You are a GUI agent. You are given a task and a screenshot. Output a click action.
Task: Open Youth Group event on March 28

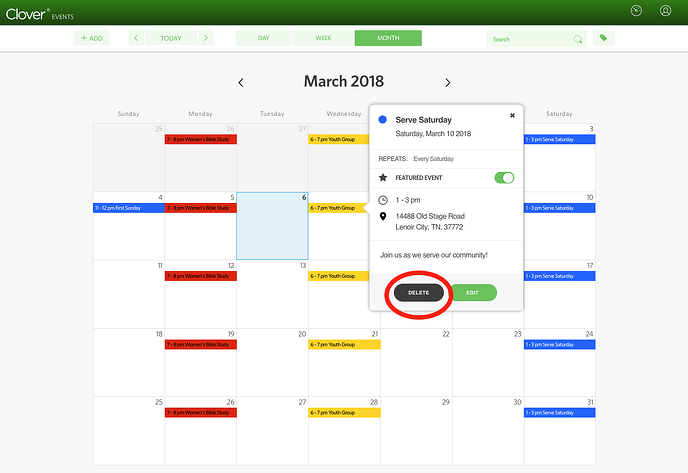click(344, 412)
